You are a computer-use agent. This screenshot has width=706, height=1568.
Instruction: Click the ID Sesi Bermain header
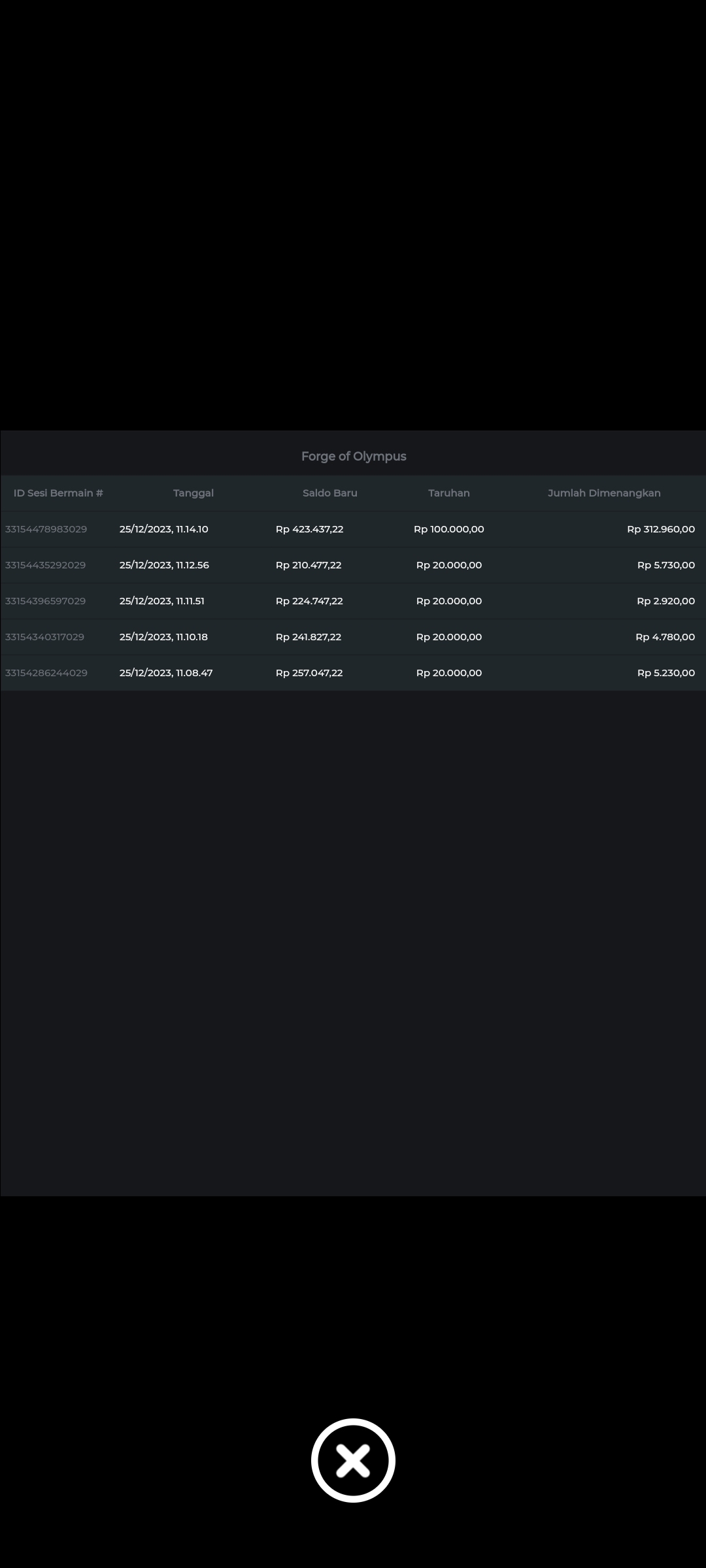58,493
